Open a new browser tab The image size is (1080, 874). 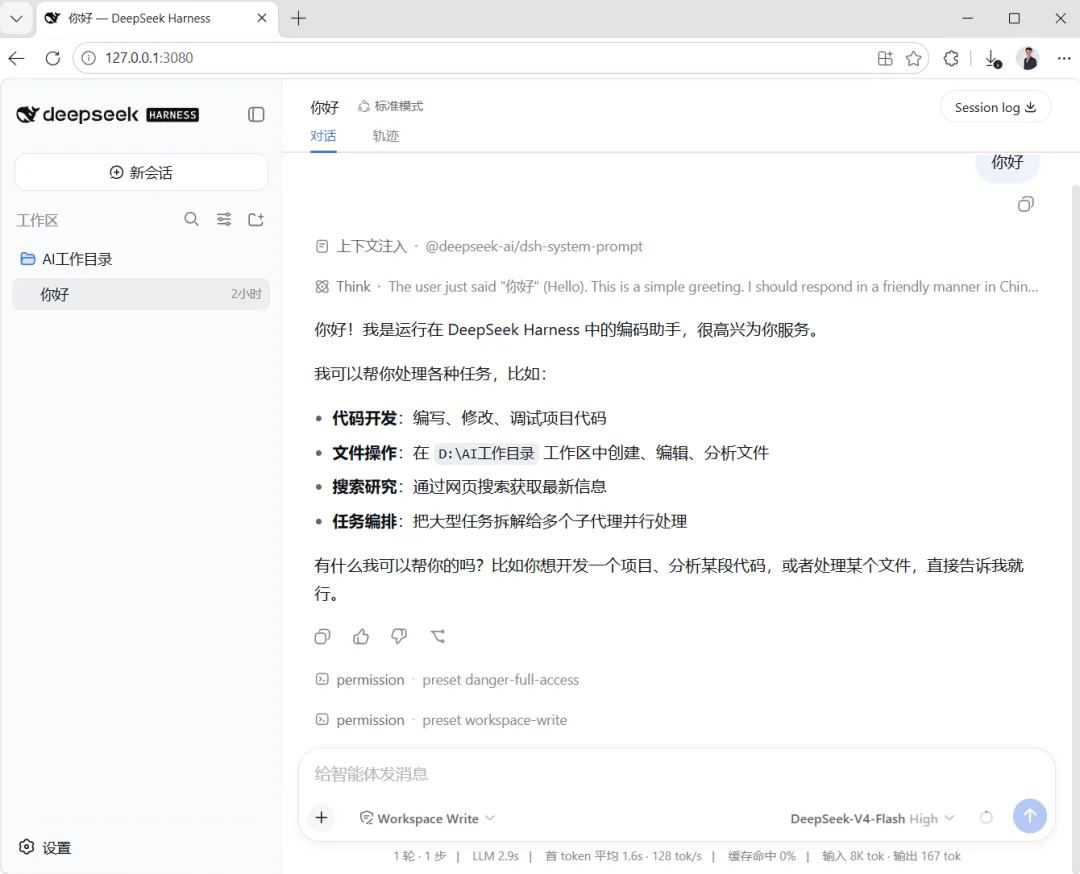[x=298, y=19]
